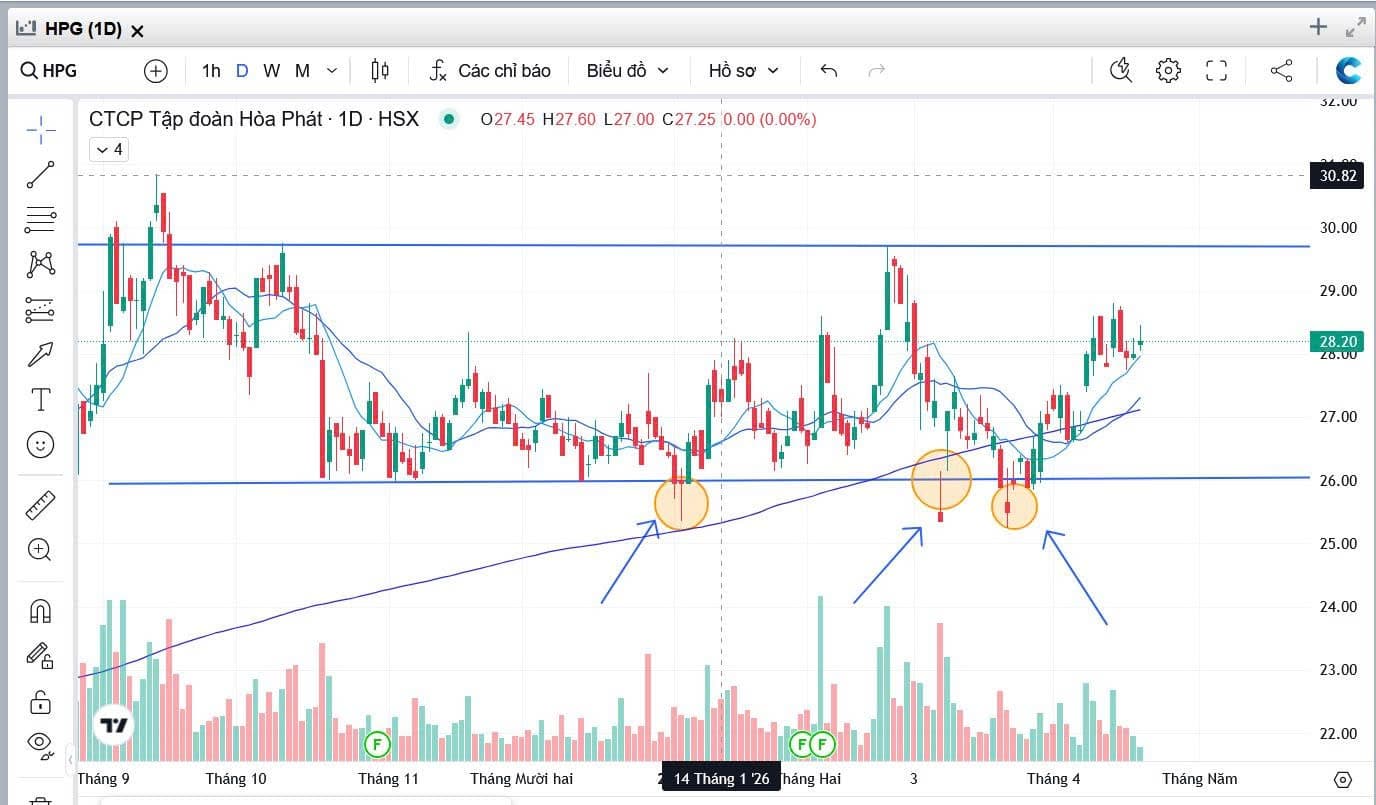Click the green market status dot
The height and width of the screenshot is (805, 1376).
tap(449, 119)
